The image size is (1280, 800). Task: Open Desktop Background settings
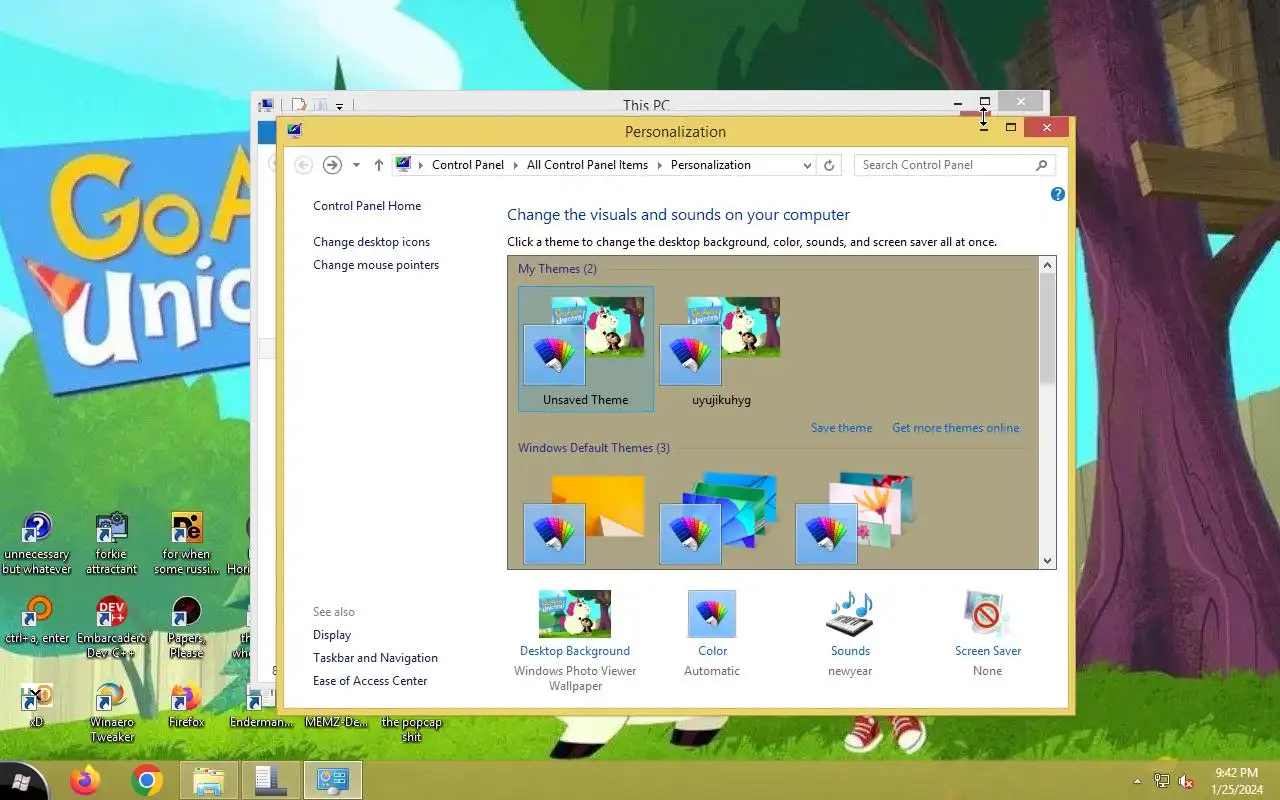coord(575,614)
